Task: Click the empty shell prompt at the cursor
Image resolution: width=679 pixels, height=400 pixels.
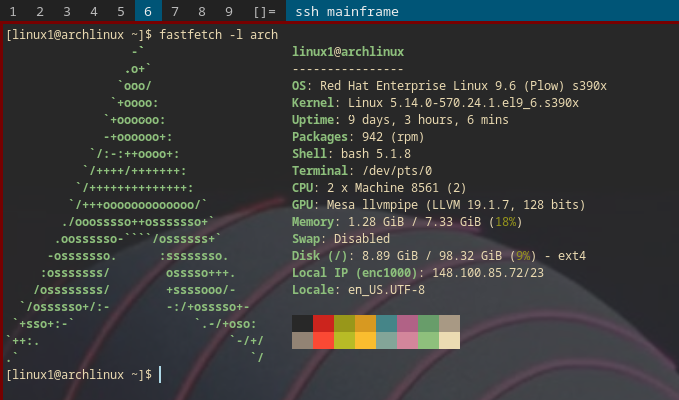Action: coord(160,374)
